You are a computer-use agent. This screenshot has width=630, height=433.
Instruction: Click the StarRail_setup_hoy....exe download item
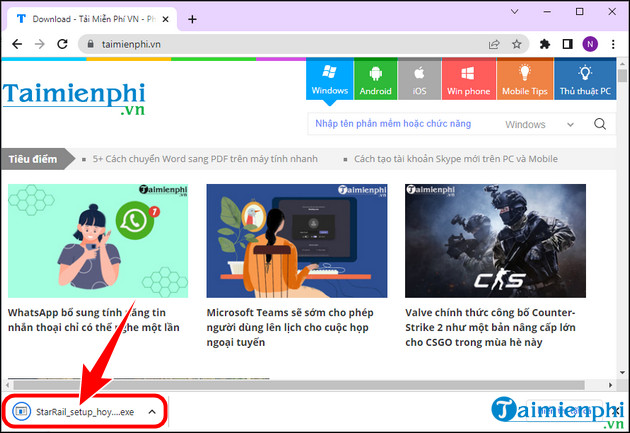point(85,412)
